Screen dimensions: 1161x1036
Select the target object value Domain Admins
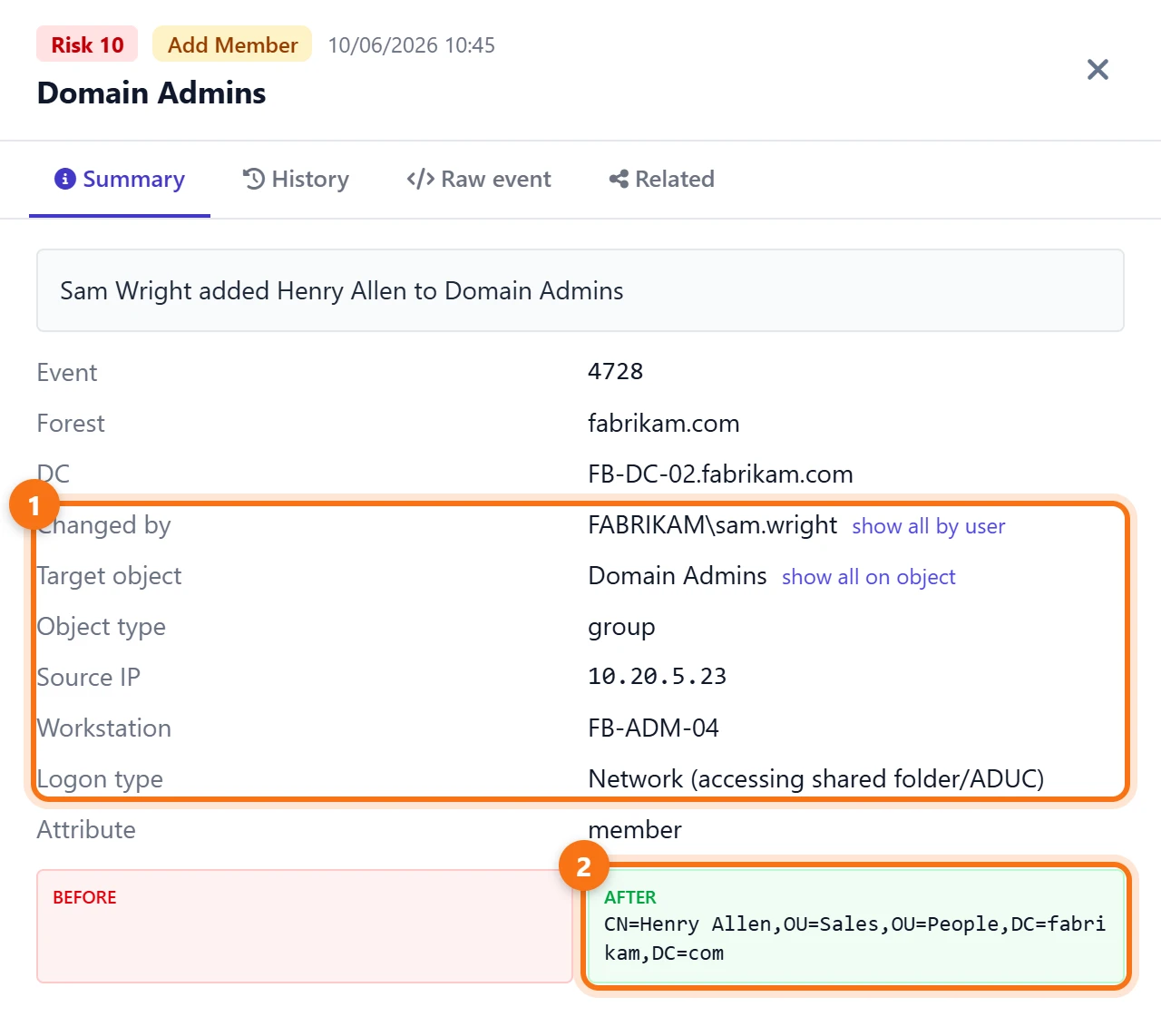tap(677, 575)
